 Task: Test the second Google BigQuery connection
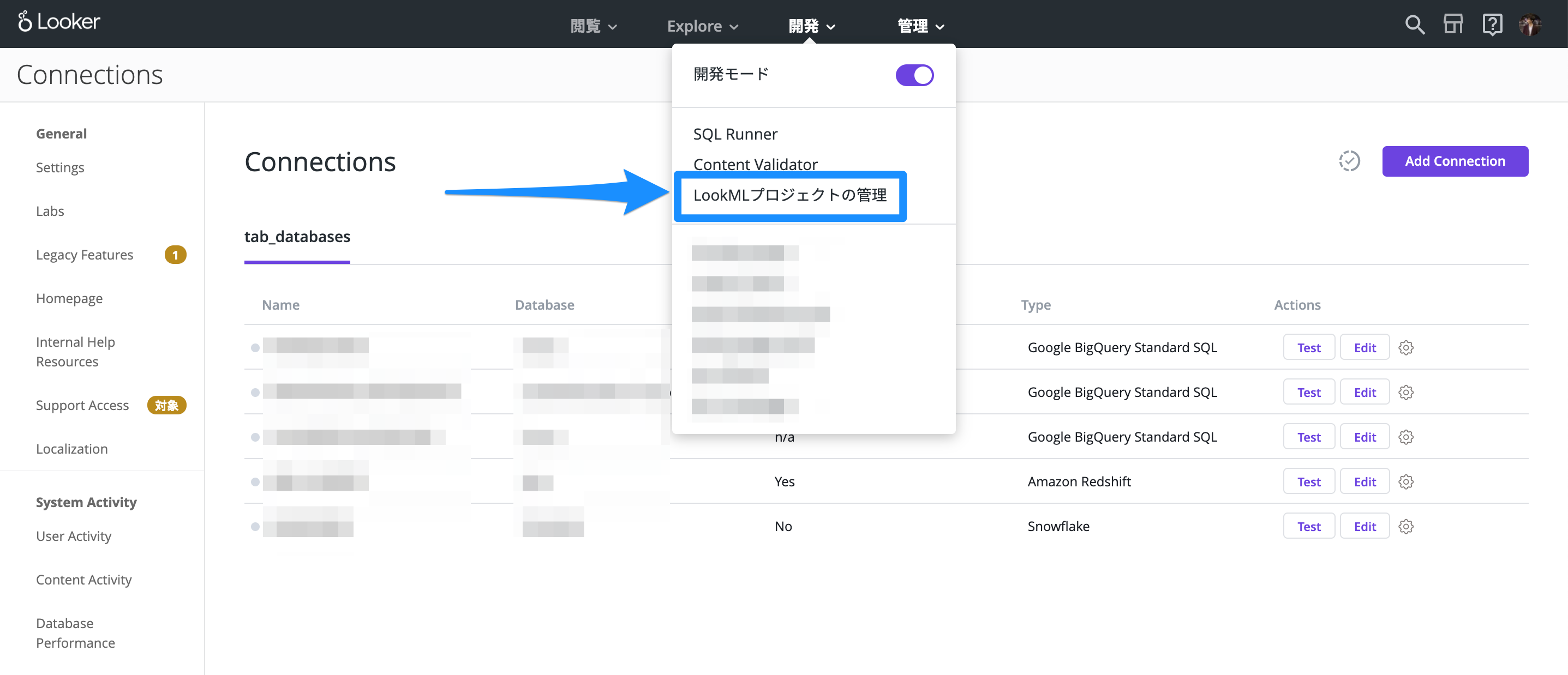click(1308, 392)
